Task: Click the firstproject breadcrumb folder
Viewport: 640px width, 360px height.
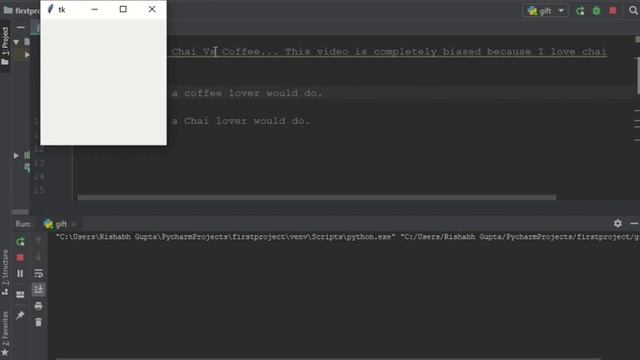Action: click(x=22, y=10)
